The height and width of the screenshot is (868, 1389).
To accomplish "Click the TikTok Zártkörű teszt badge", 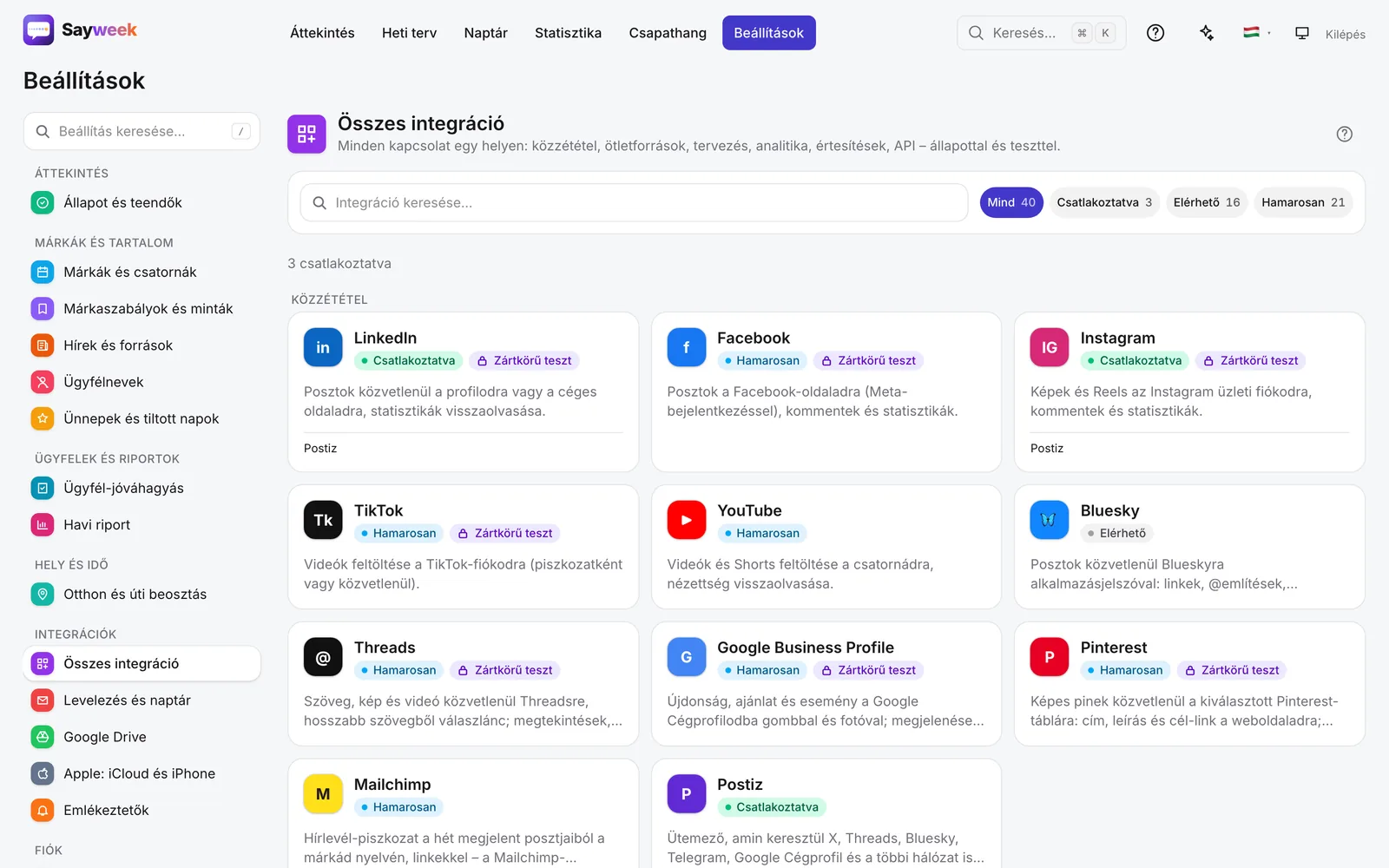I will (x=505, y=533).
